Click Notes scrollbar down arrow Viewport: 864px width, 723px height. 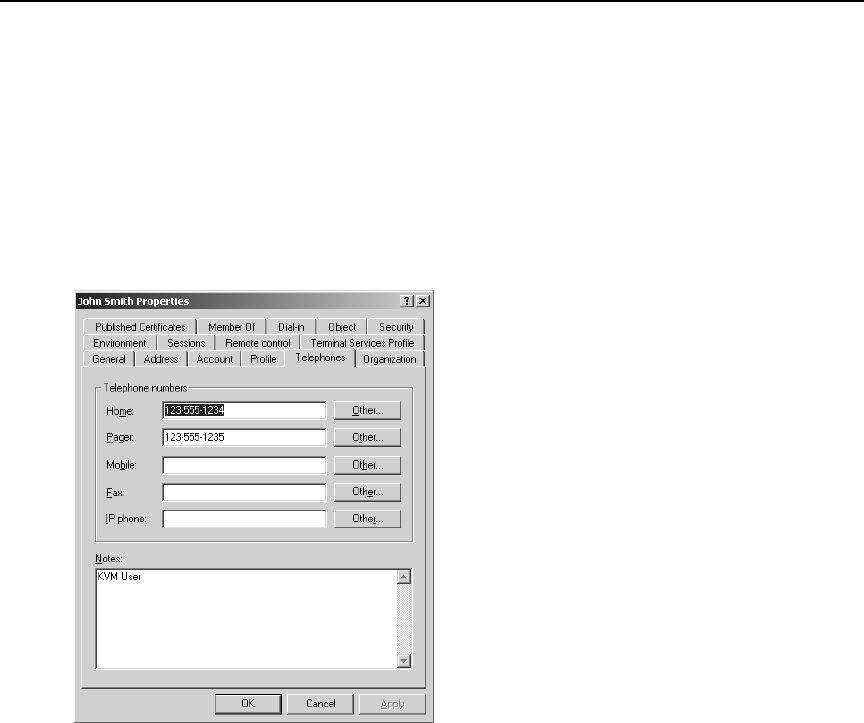[404, 661]
